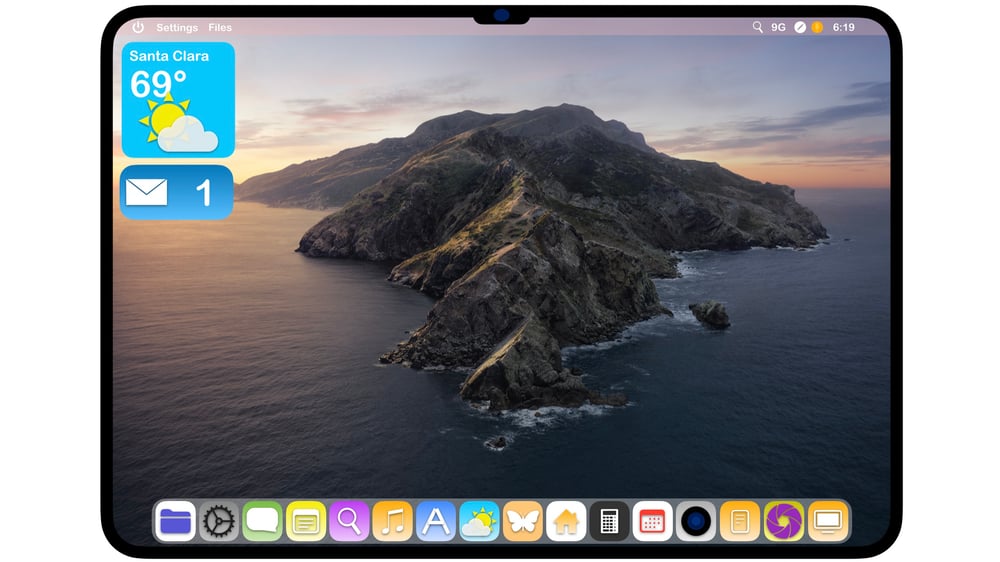Click the white slashed circle status icon
This screenshot has height=562, width=1000.
click(x=800, y=27)
